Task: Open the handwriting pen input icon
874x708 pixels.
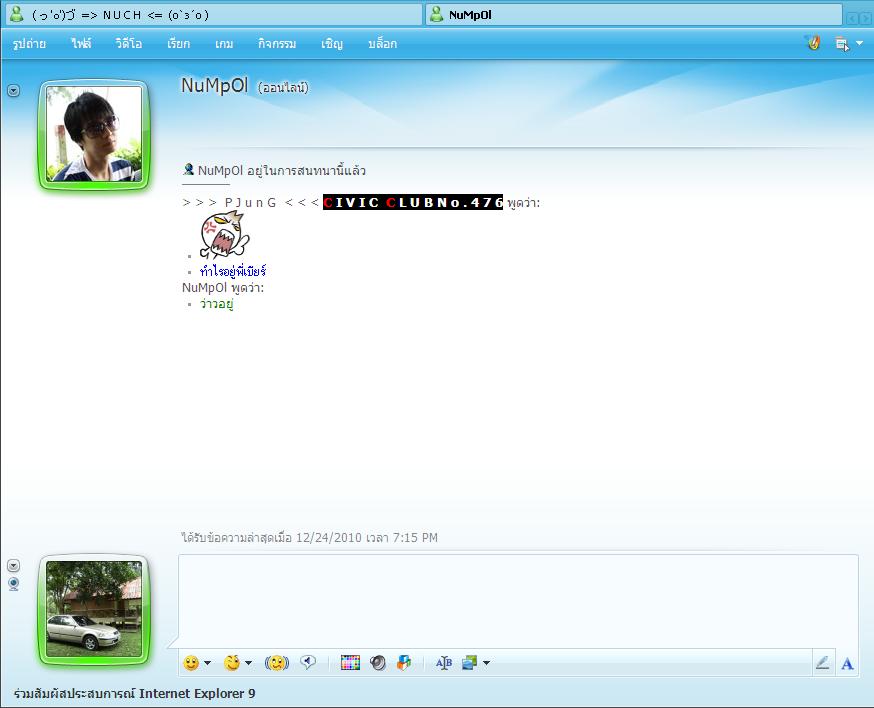Action: pos(822,662)
